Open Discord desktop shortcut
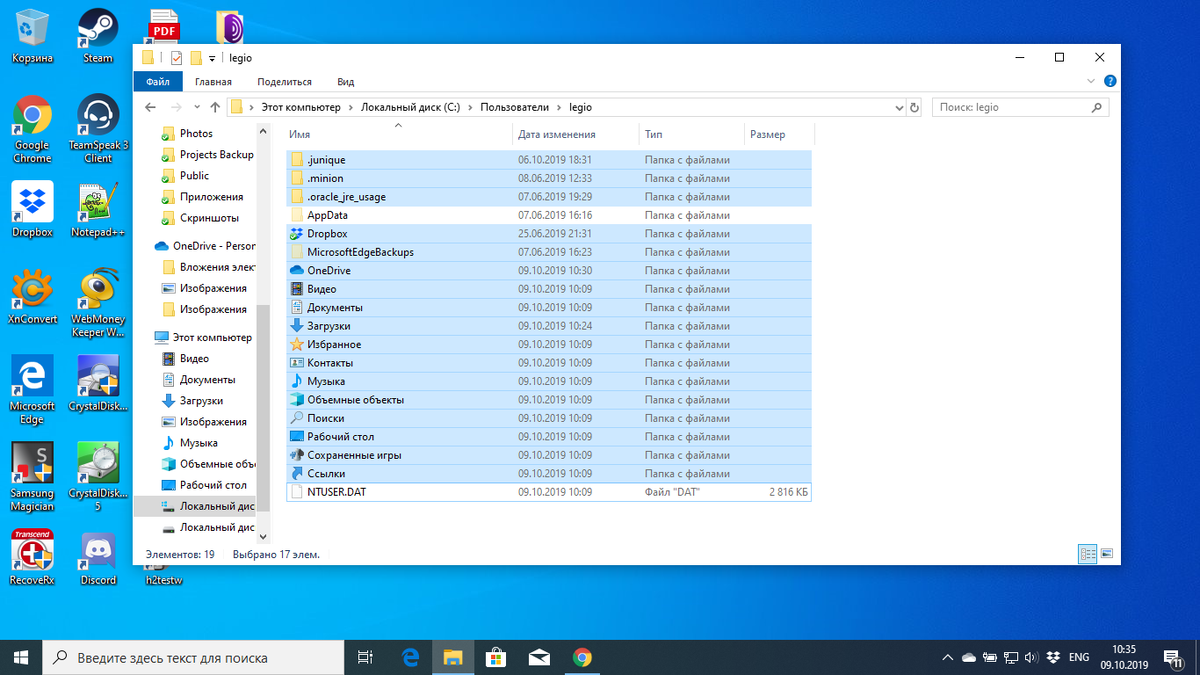 98,558
